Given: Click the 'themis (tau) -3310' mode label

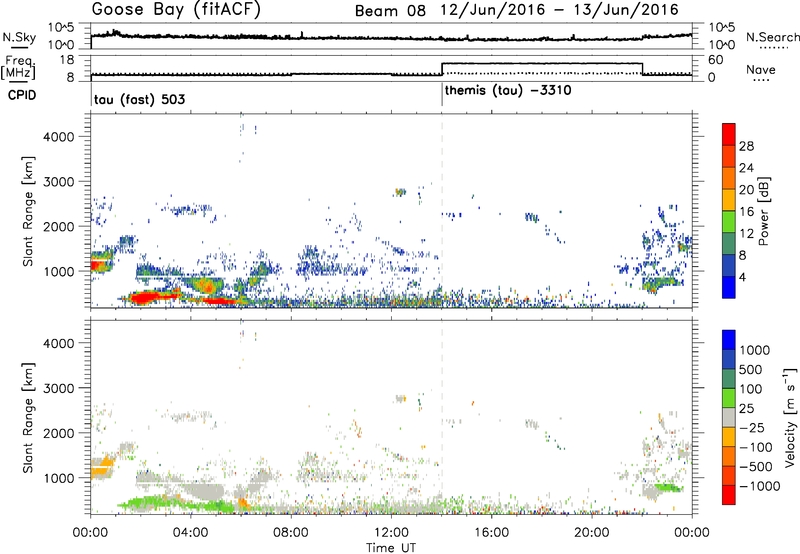Looking at the screenshot, I should click(508, 91).
